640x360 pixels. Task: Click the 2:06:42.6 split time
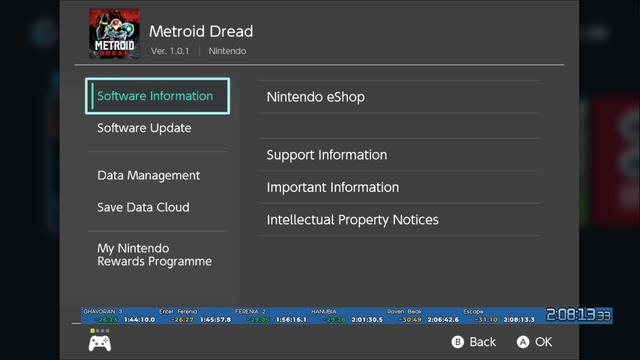(443, 320)
